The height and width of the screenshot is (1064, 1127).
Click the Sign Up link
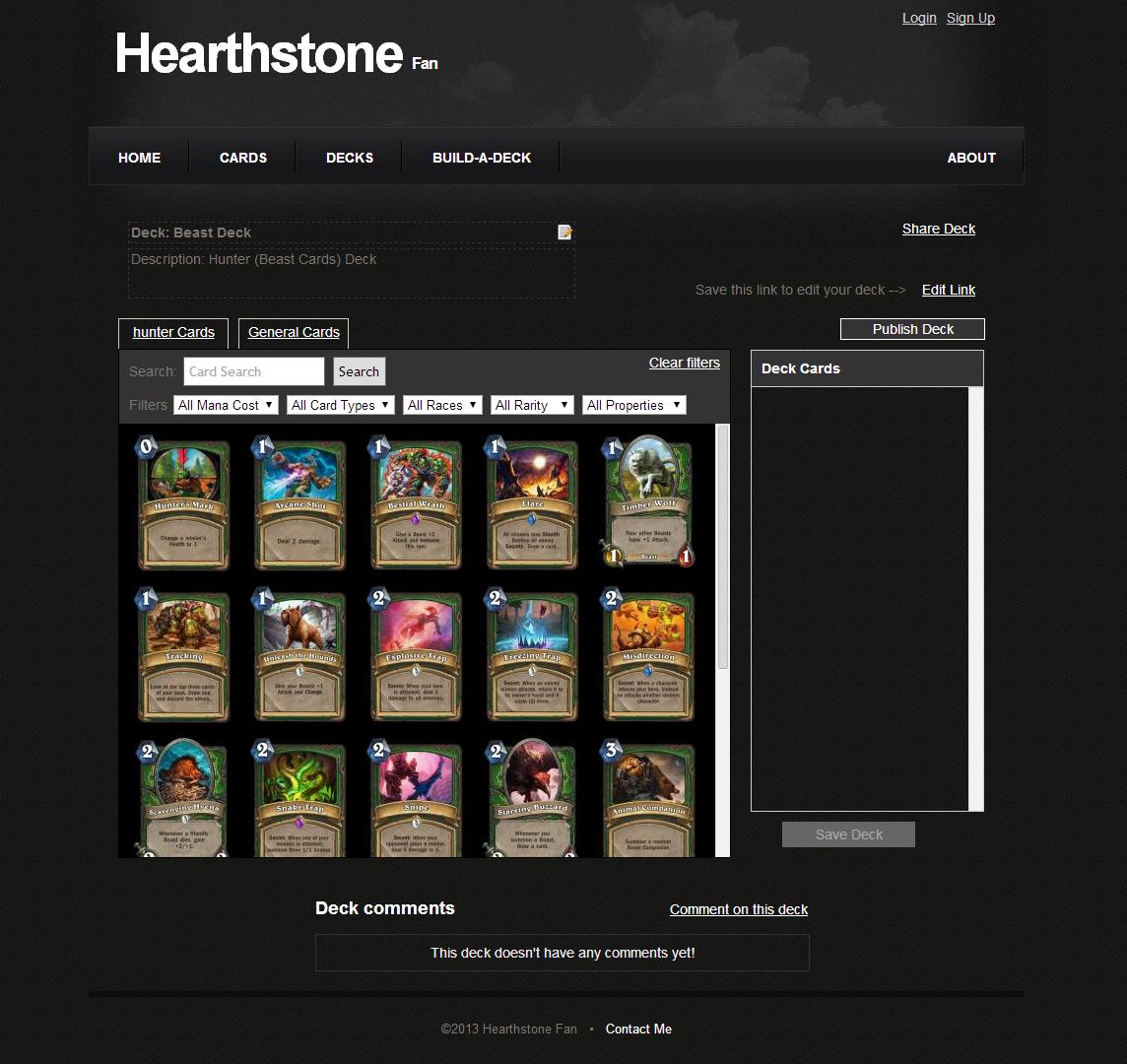(970, 18)
